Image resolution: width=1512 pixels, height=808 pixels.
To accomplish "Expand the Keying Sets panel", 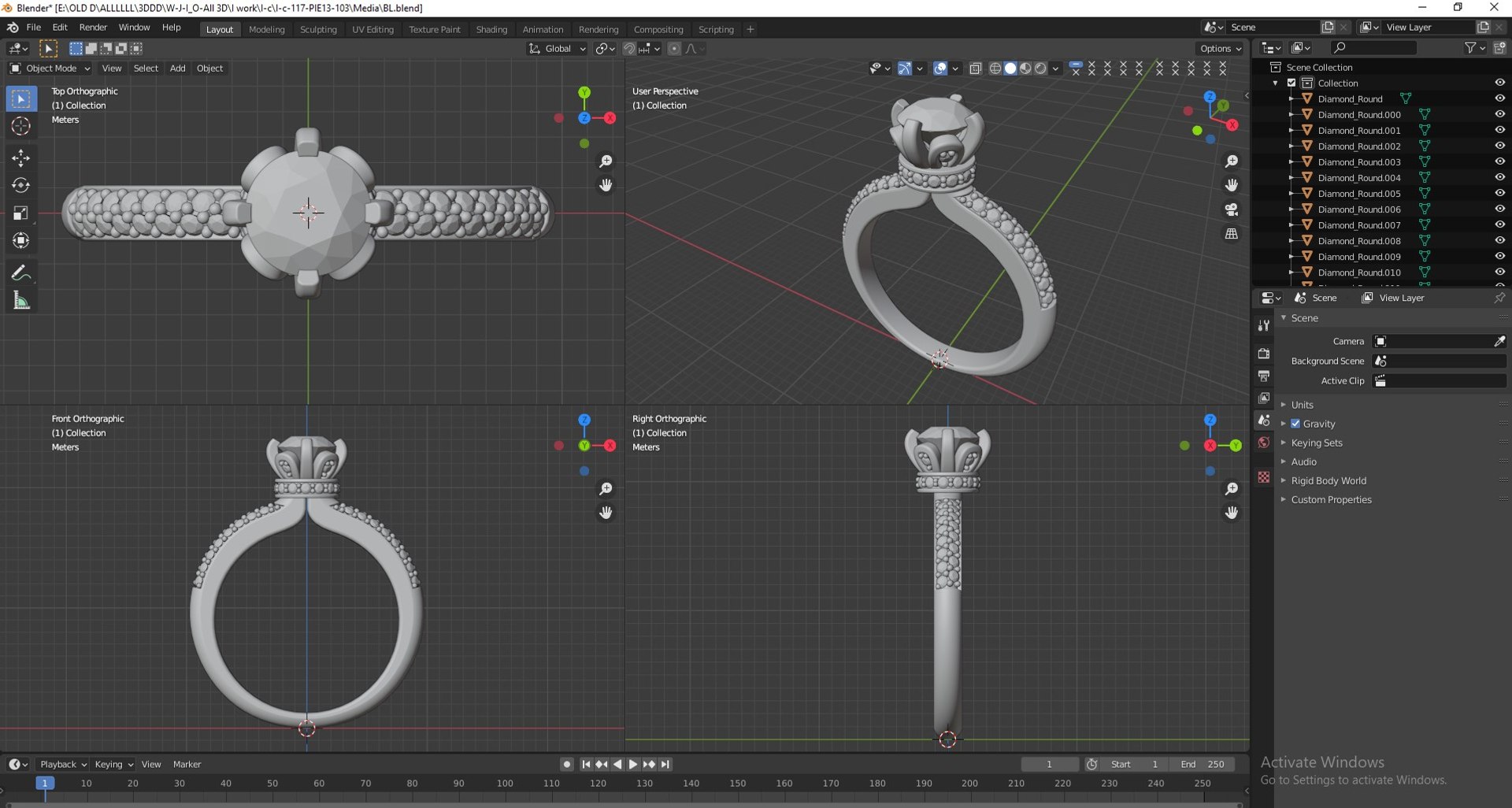I will 1316,443.
